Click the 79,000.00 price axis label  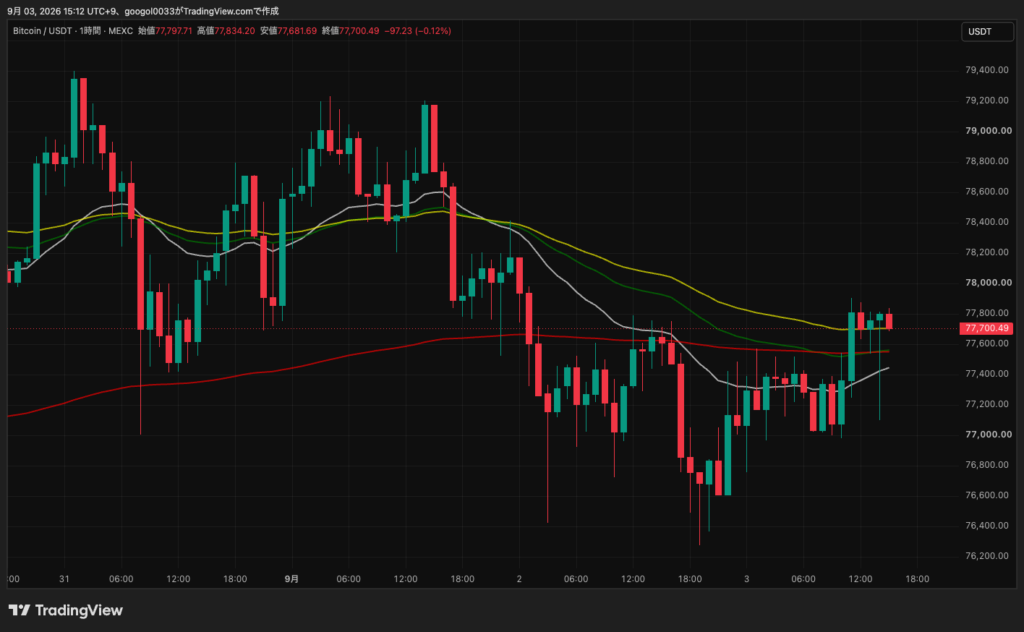[988, 131]
